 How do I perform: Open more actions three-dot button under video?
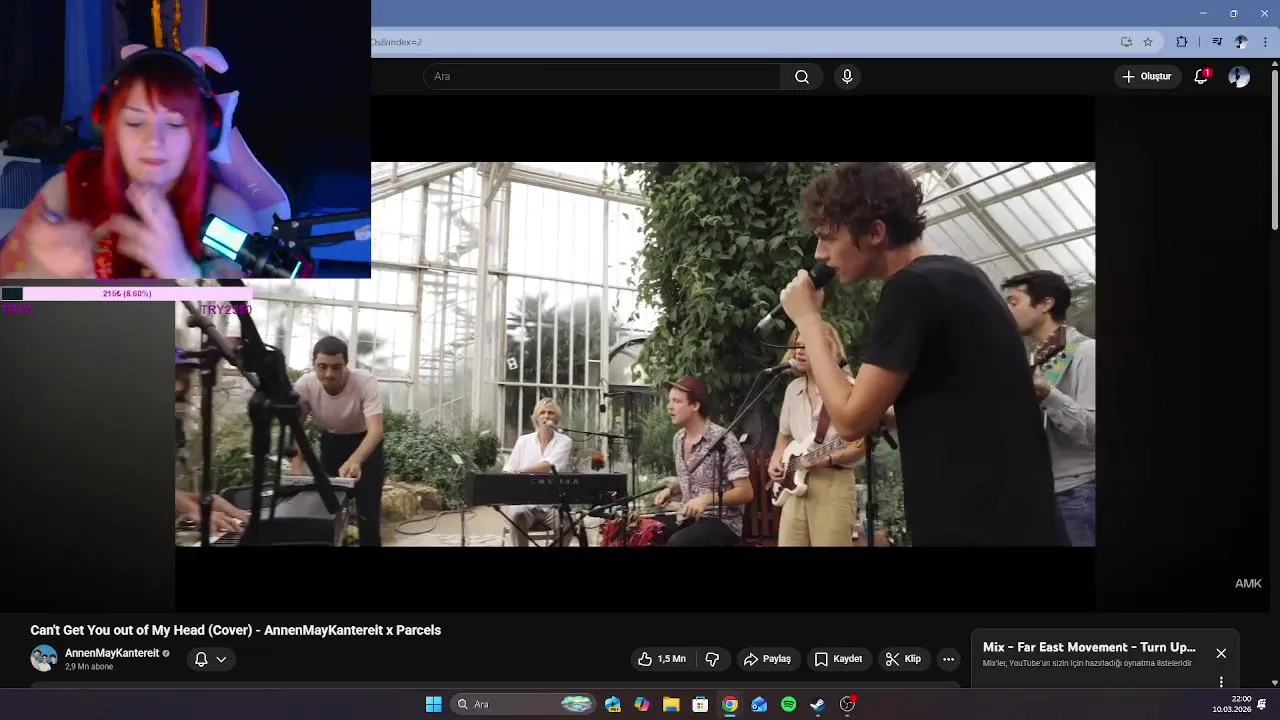(948, 659)
